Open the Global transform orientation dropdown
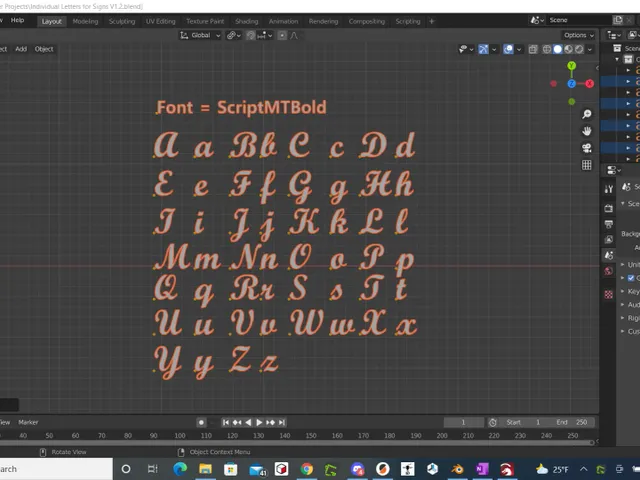The height and width of the screenshot is (480, 640). pos(200,36)
